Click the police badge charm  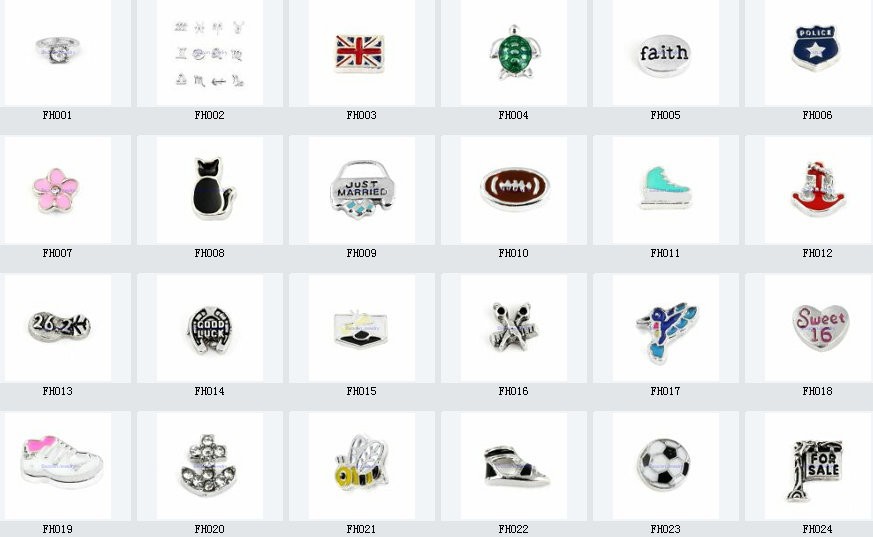pyautogui.click(x=816, y=47)
